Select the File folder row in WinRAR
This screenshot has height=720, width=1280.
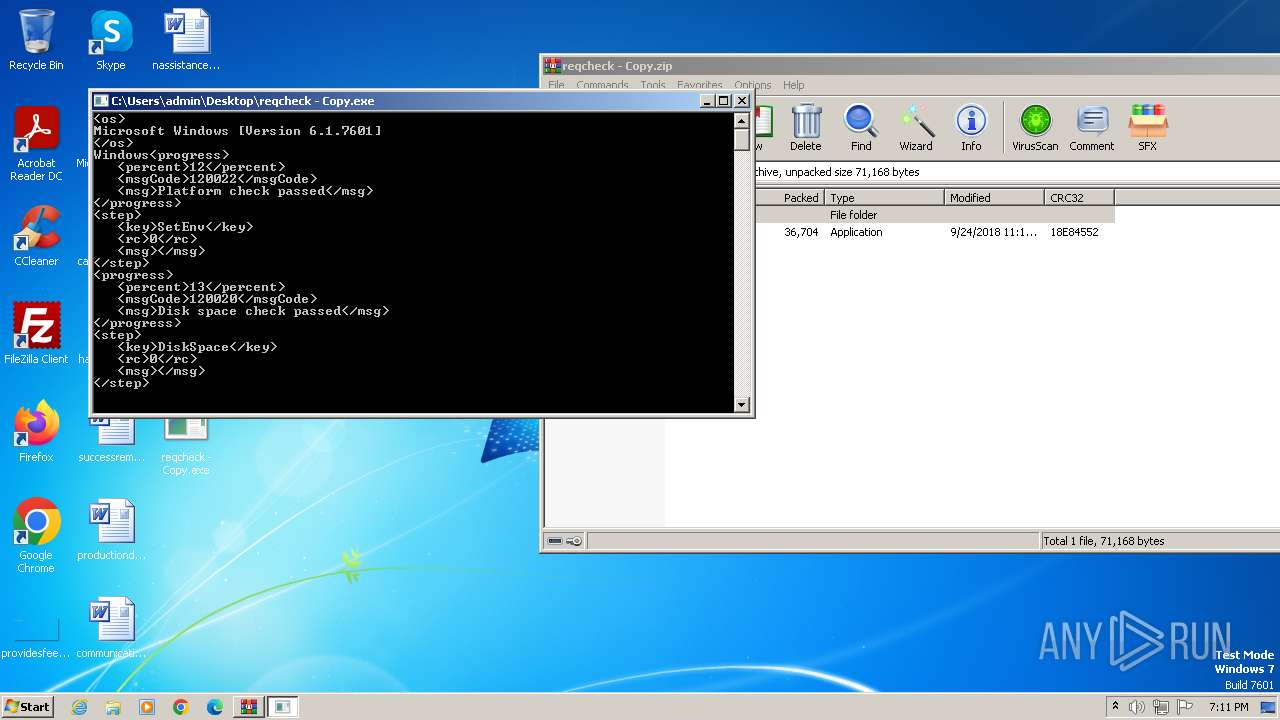coord(934,215)
